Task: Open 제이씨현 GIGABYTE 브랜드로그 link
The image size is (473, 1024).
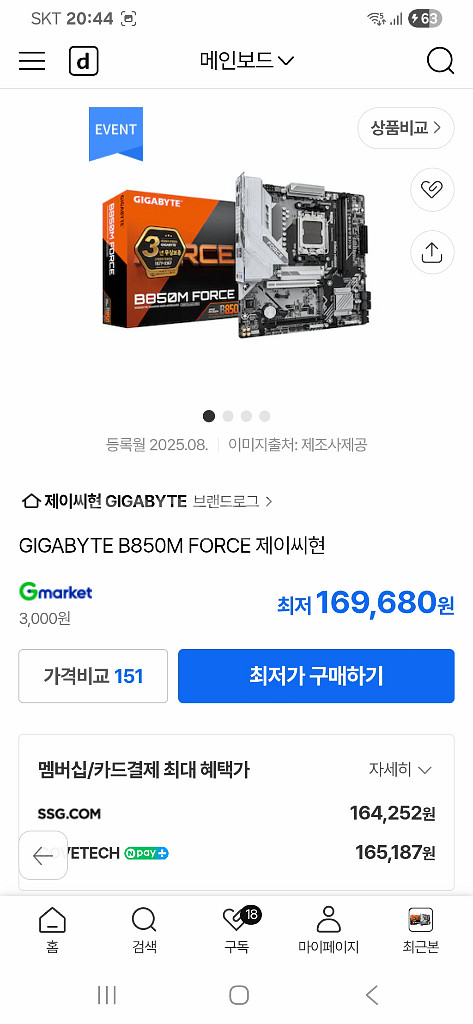Action: 147,502
